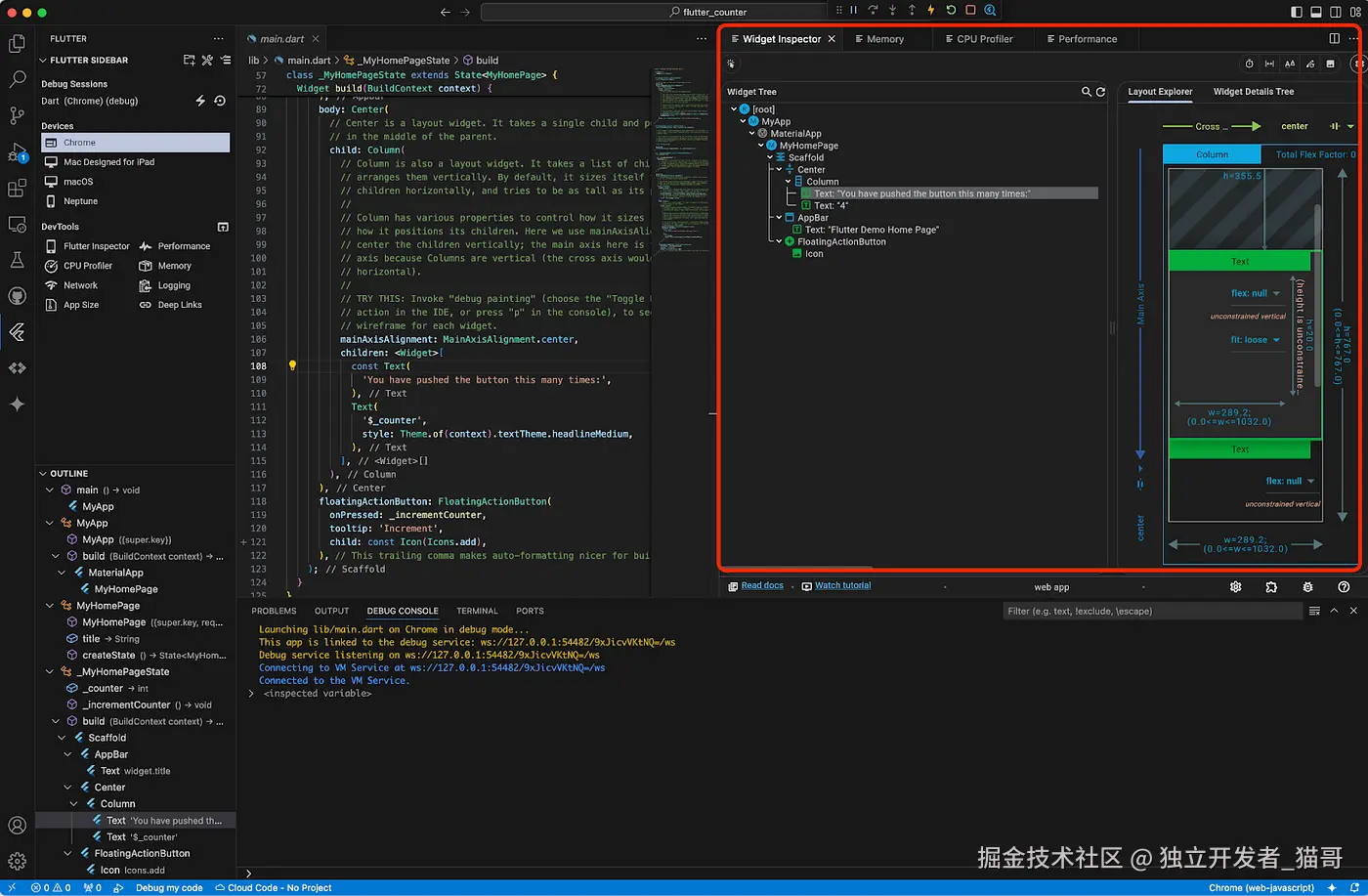
Task: Select FloatingActionButton in Widget Tree
Action: [x=841, y=241]
